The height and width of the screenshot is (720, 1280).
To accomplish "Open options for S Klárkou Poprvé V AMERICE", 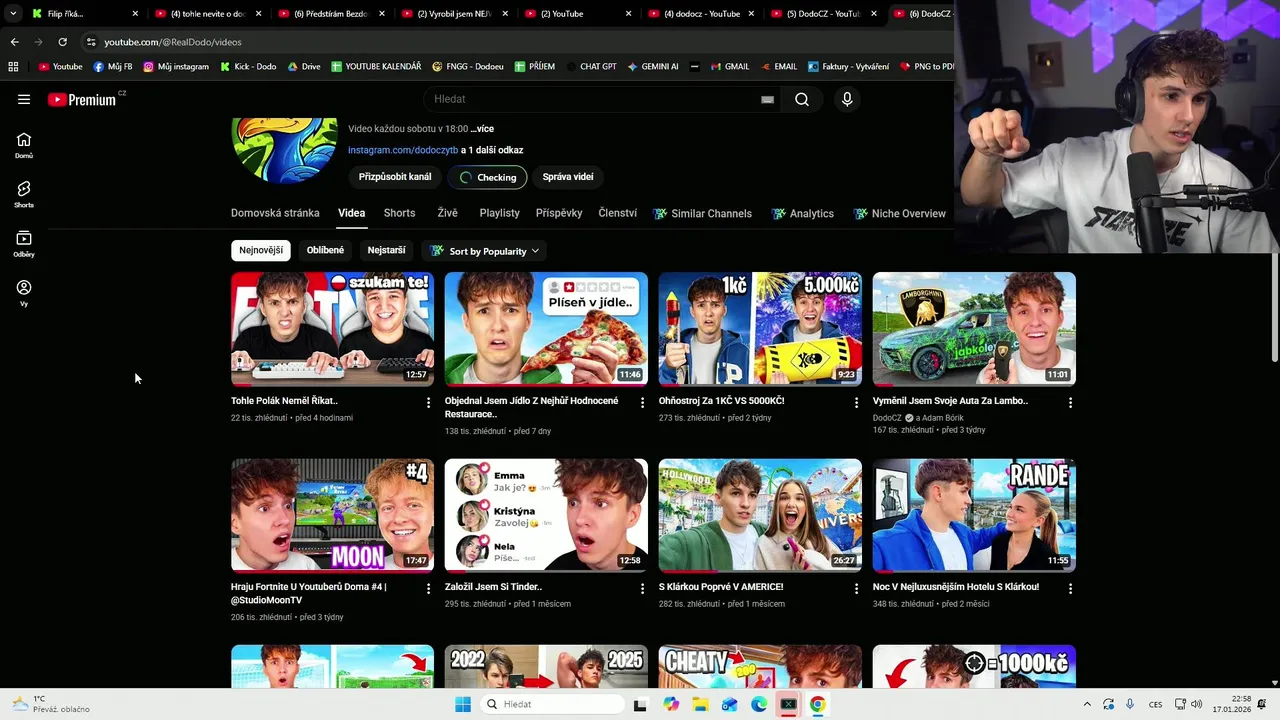I will tap(856, 589).
